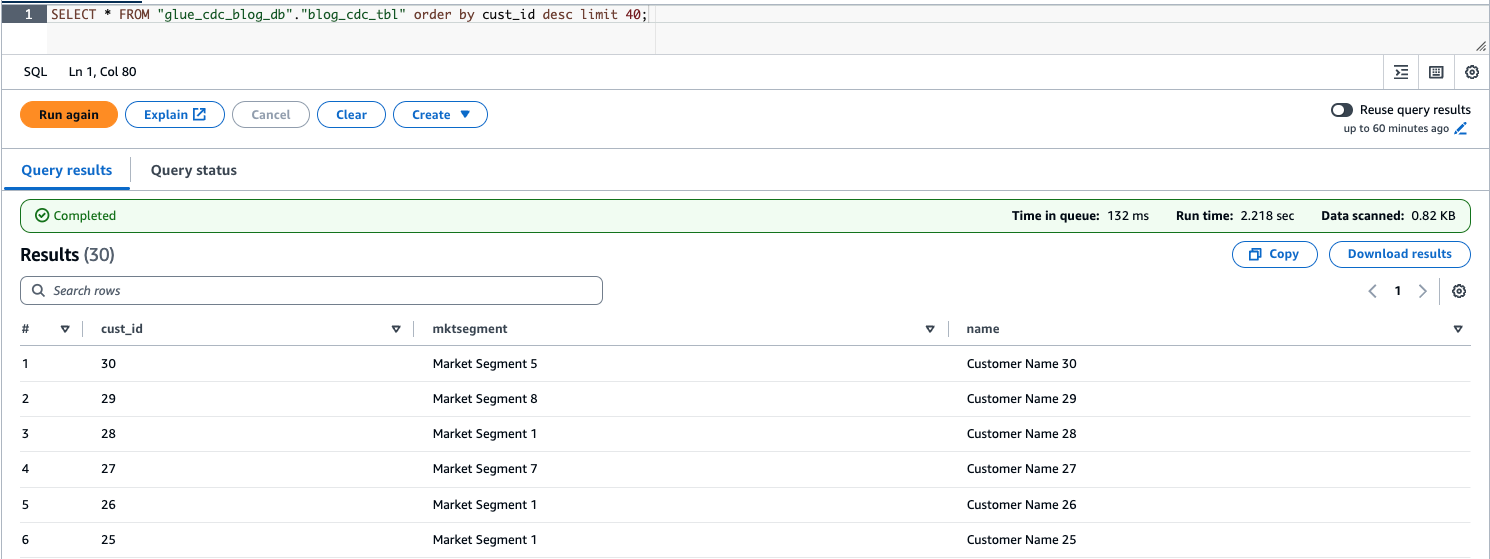Click cust_id cell 30
Screen dimensions: 1490x559
tap(108, 364)
